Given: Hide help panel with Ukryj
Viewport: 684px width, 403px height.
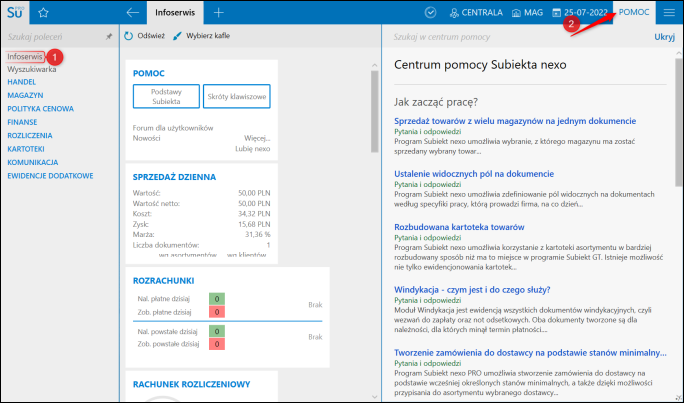Looking at the screenshot, I should click(x=664, y=37).
